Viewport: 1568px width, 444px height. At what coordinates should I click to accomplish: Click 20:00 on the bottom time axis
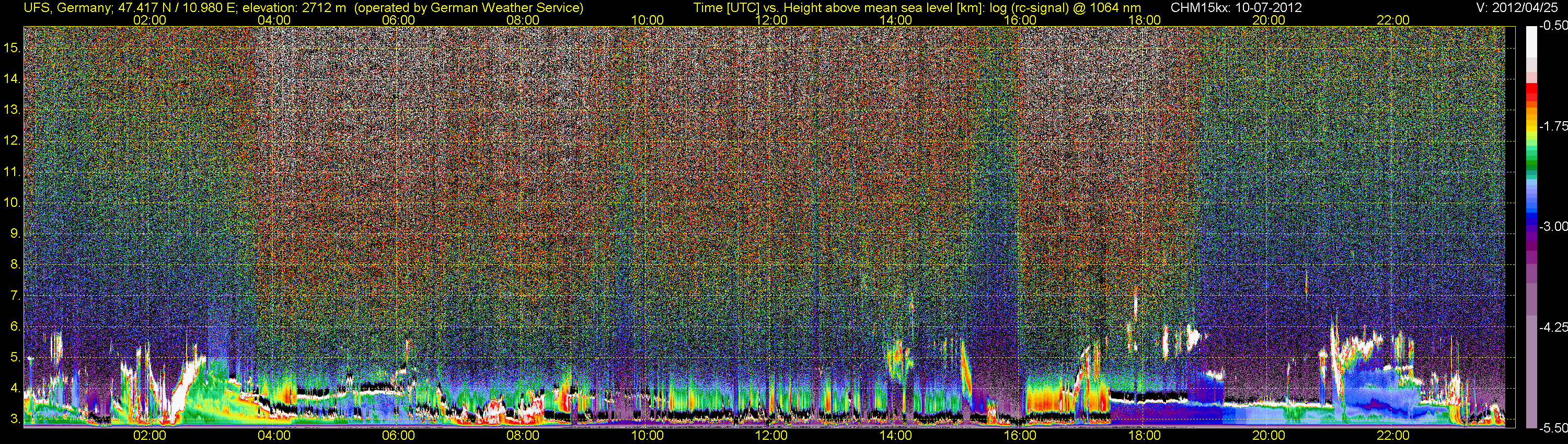coord(1269,436)
